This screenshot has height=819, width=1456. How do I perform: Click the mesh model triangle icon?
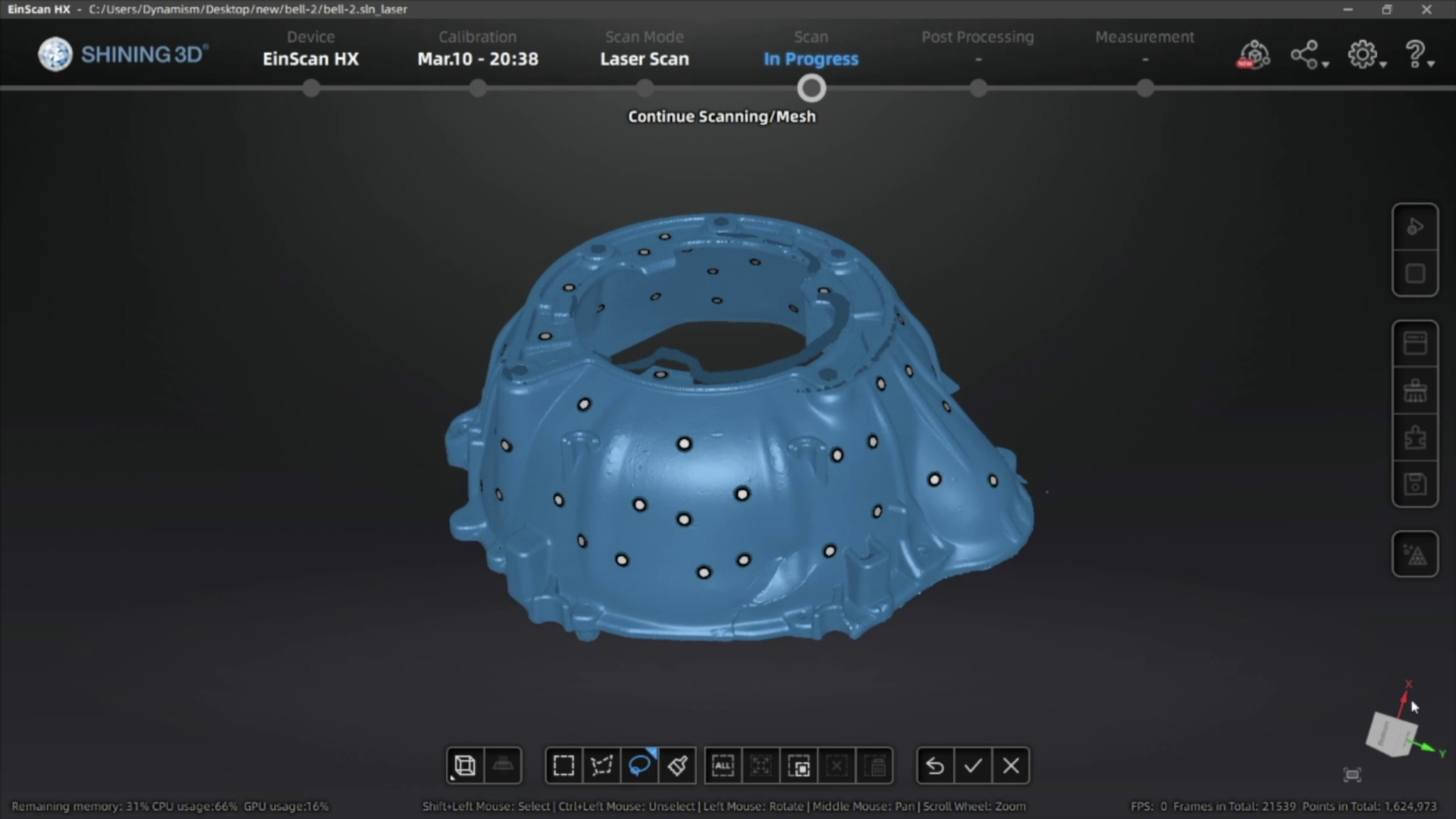[1415, 554]
